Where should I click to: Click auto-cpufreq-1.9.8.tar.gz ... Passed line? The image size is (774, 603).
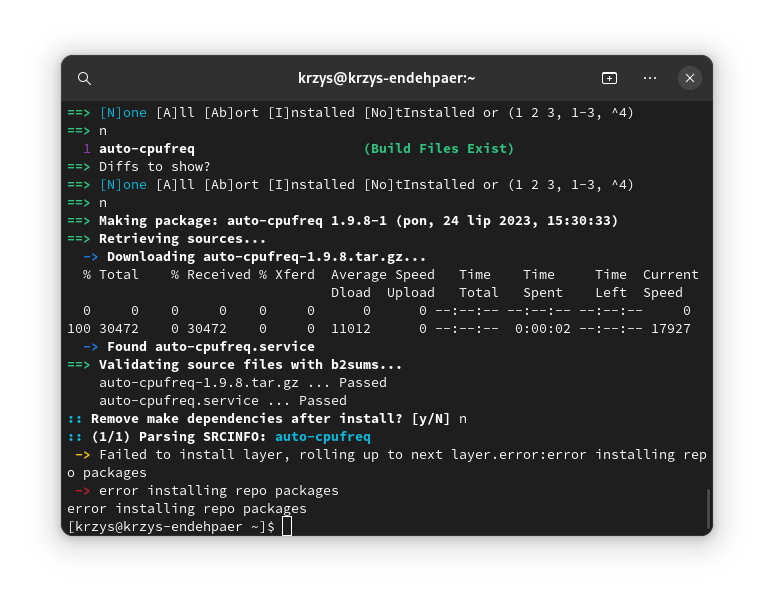coord(242,382)
